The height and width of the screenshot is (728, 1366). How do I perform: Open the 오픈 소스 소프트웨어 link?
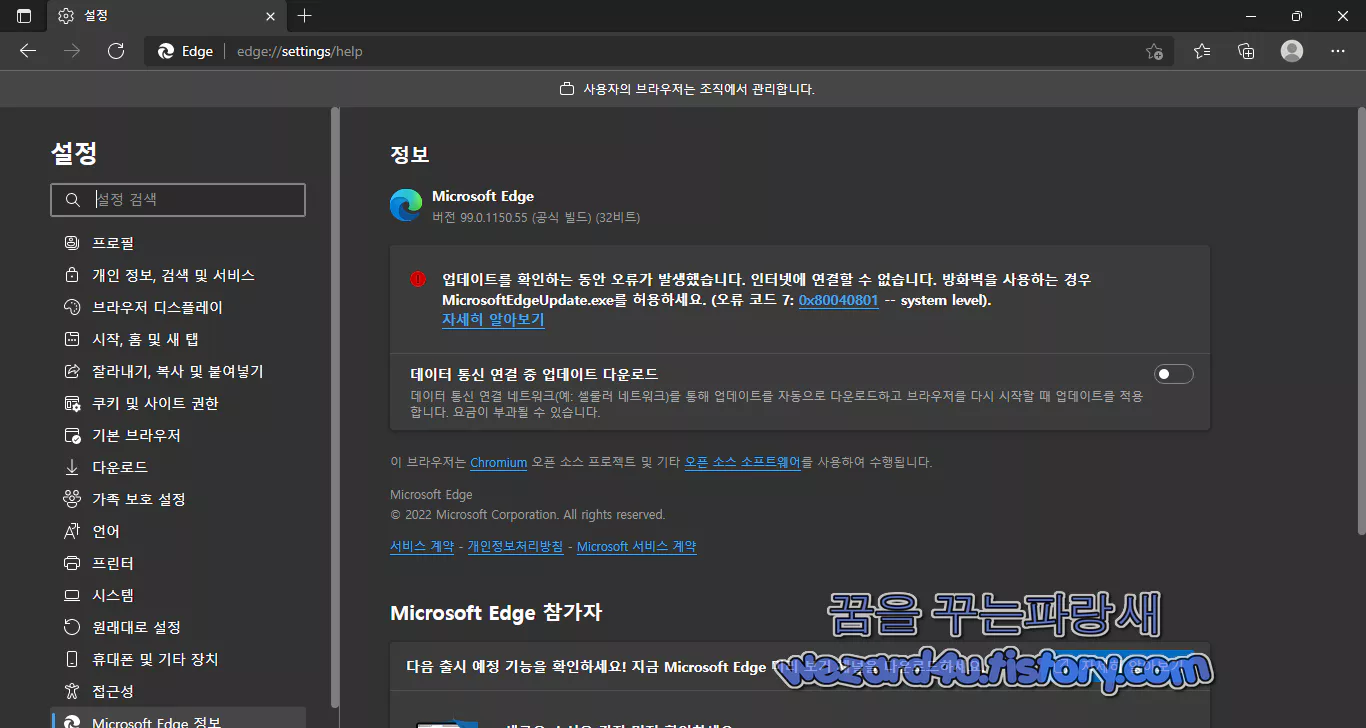click(x=742, y=462)
